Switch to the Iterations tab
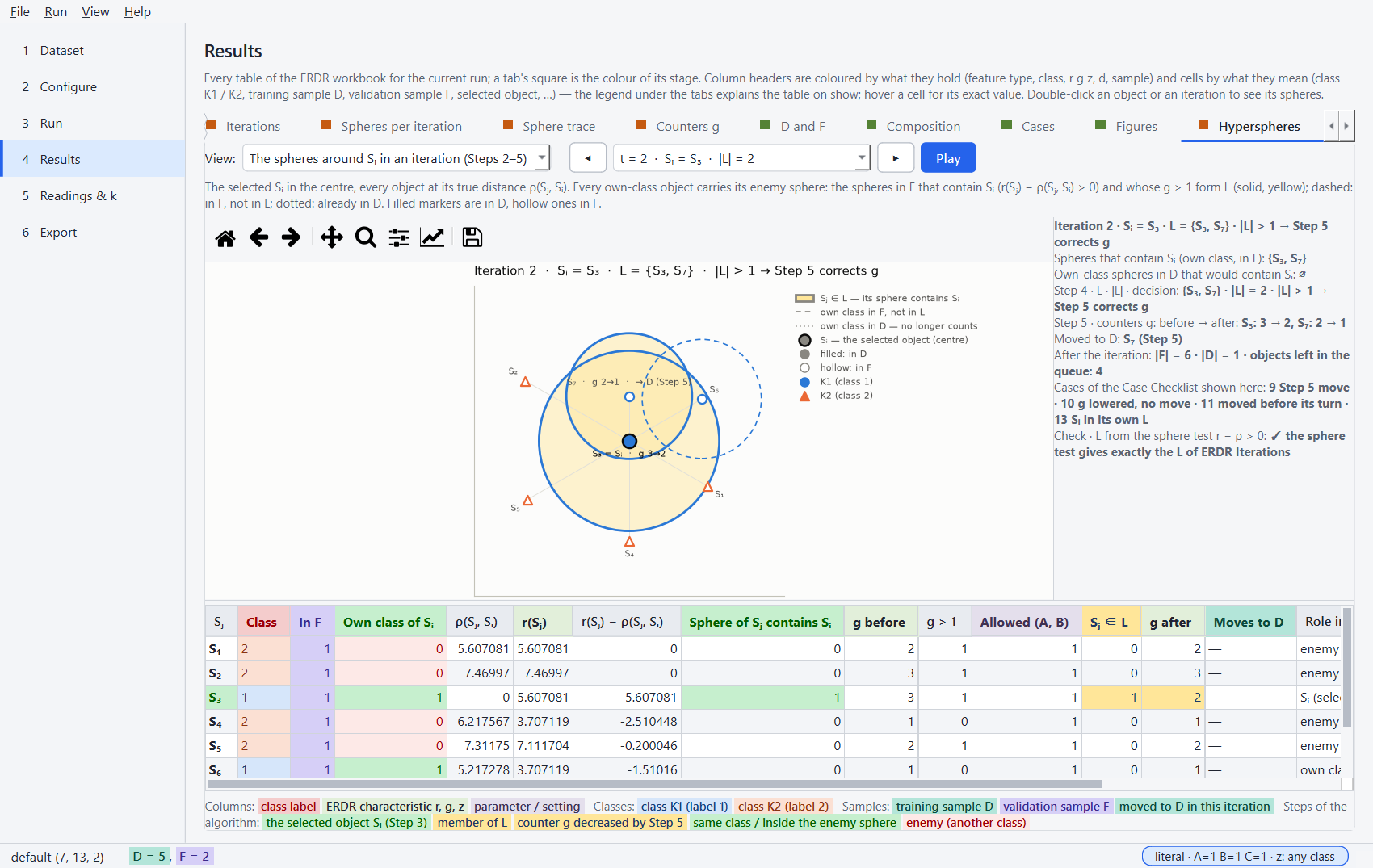This screenshot has width=1373, height=868. click(x=243, y=126)
